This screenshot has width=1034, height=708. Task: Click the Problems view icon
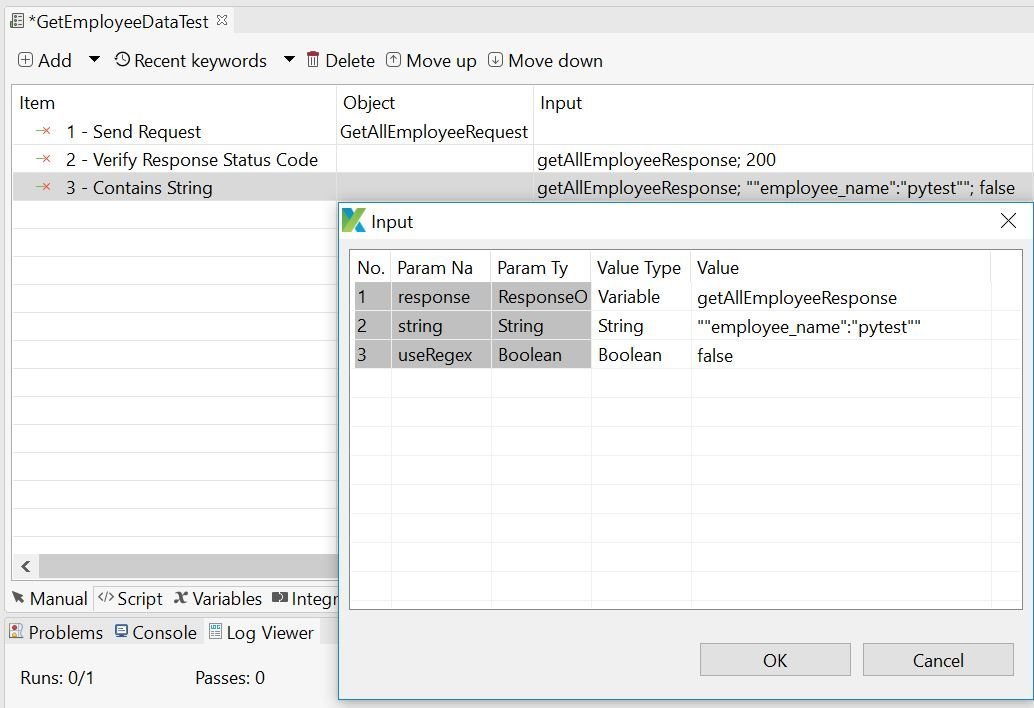pyautogui.click(x=16, y=632)
